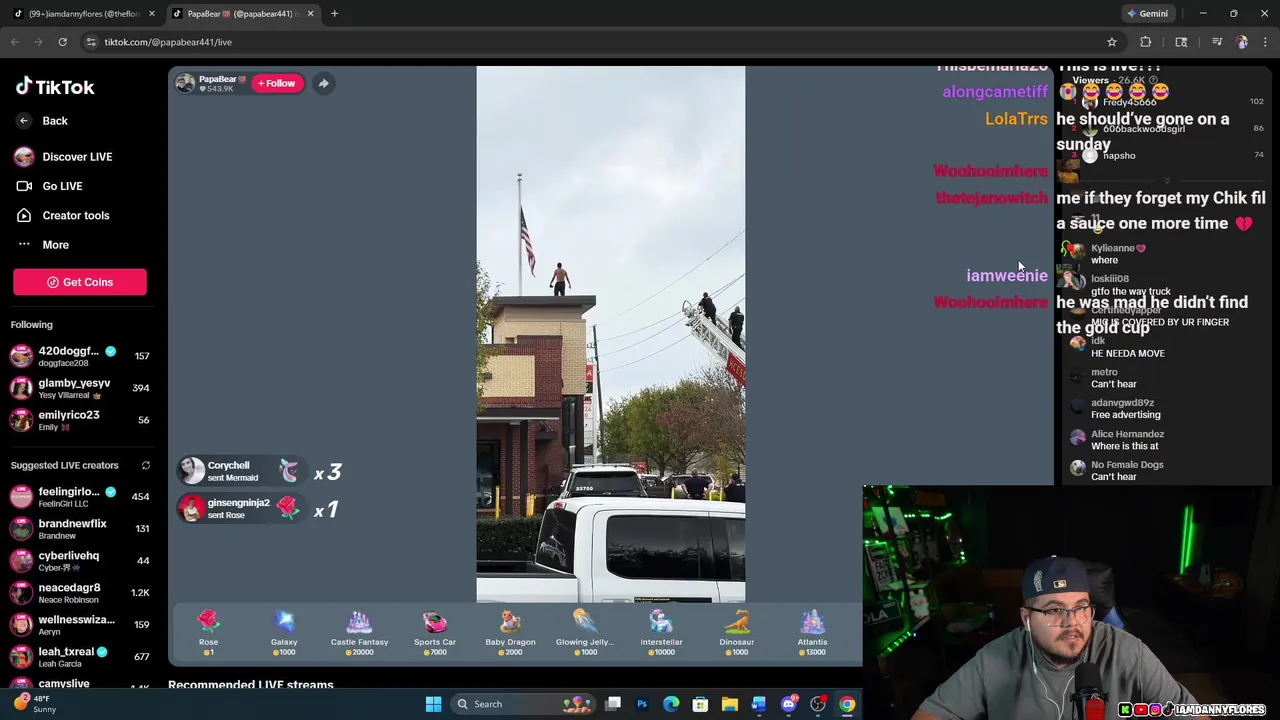
Task: Open the browser extensions puzzle icon
Action: pyautogui.click(x=1146, y=42)
